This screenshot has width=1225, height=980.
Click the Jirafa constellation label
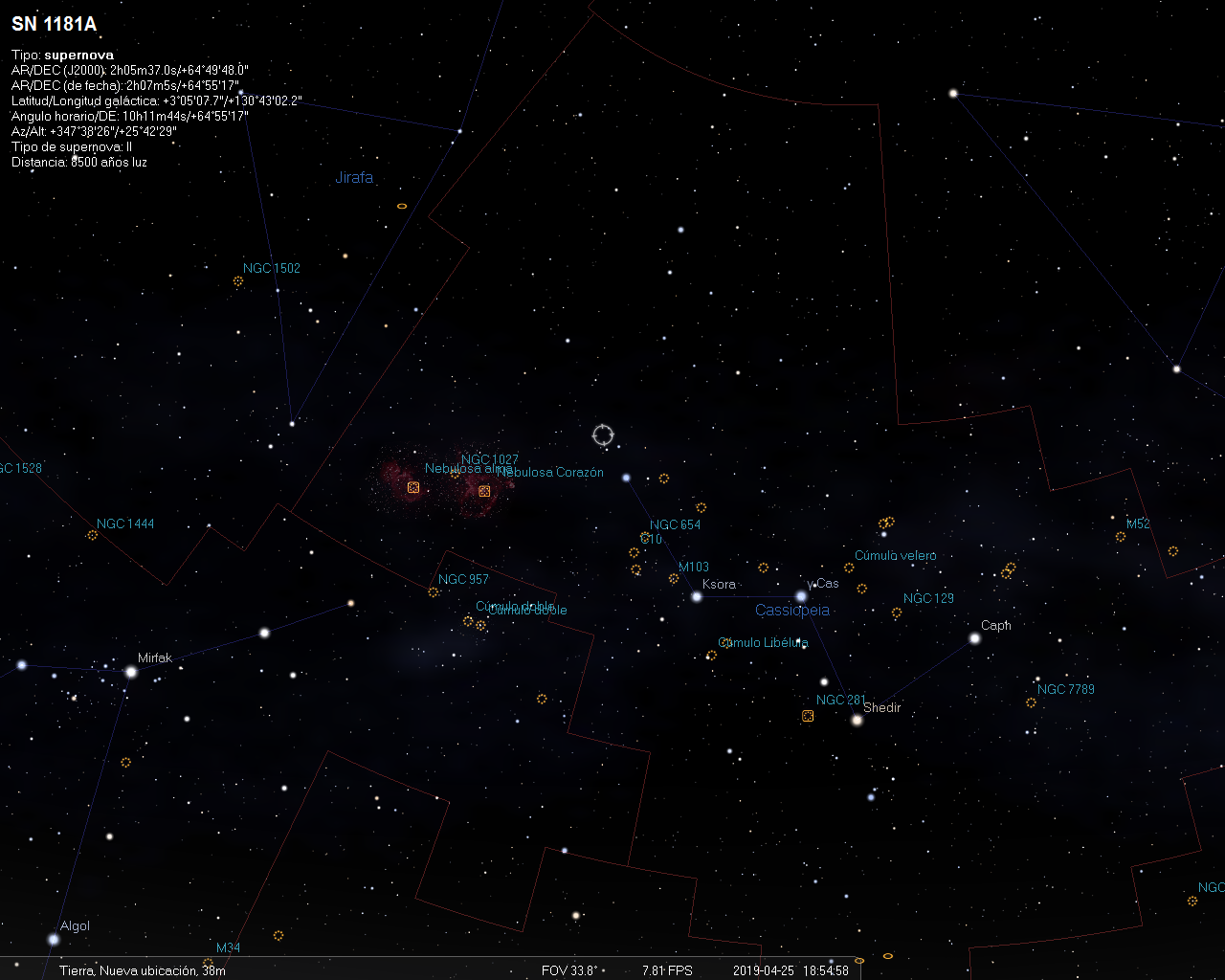355,177
